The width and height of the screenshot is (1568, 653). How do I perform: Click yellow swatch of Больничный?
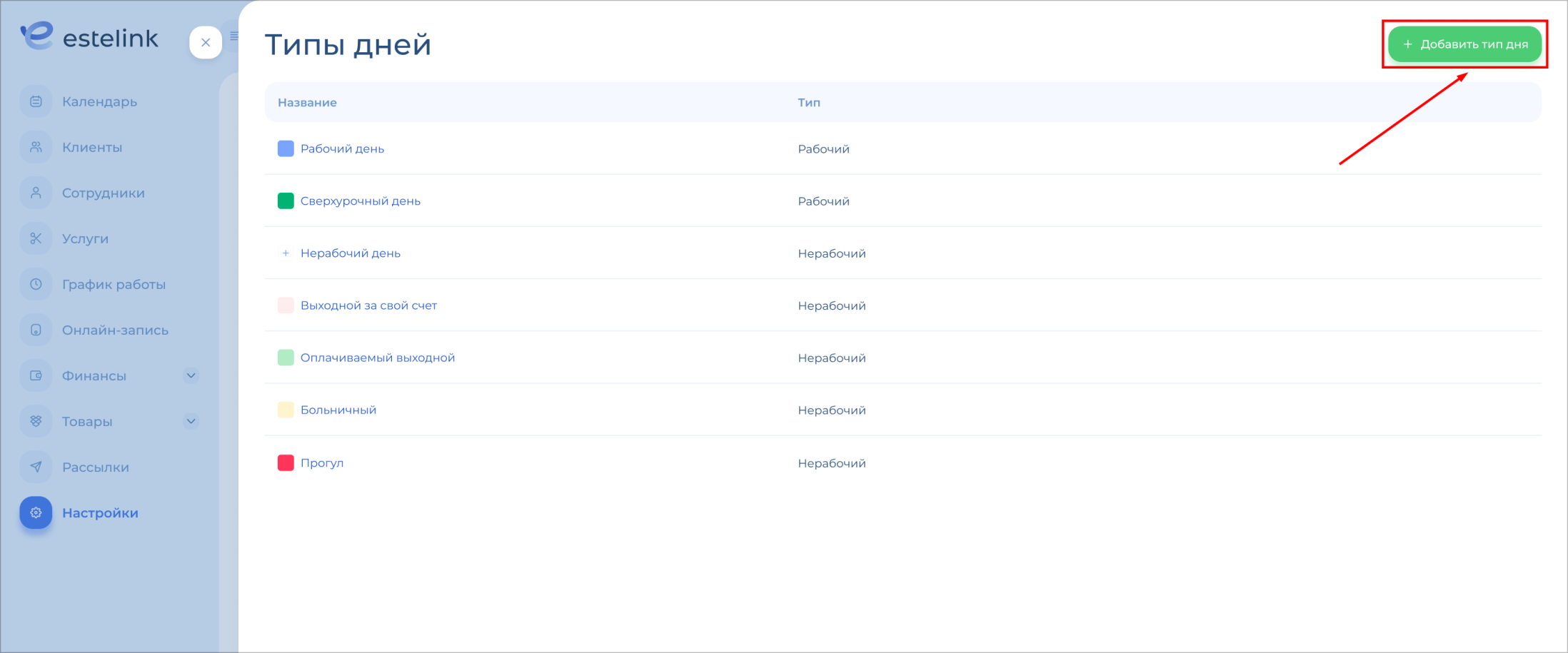pyautogui.click(x=286, y=410)
